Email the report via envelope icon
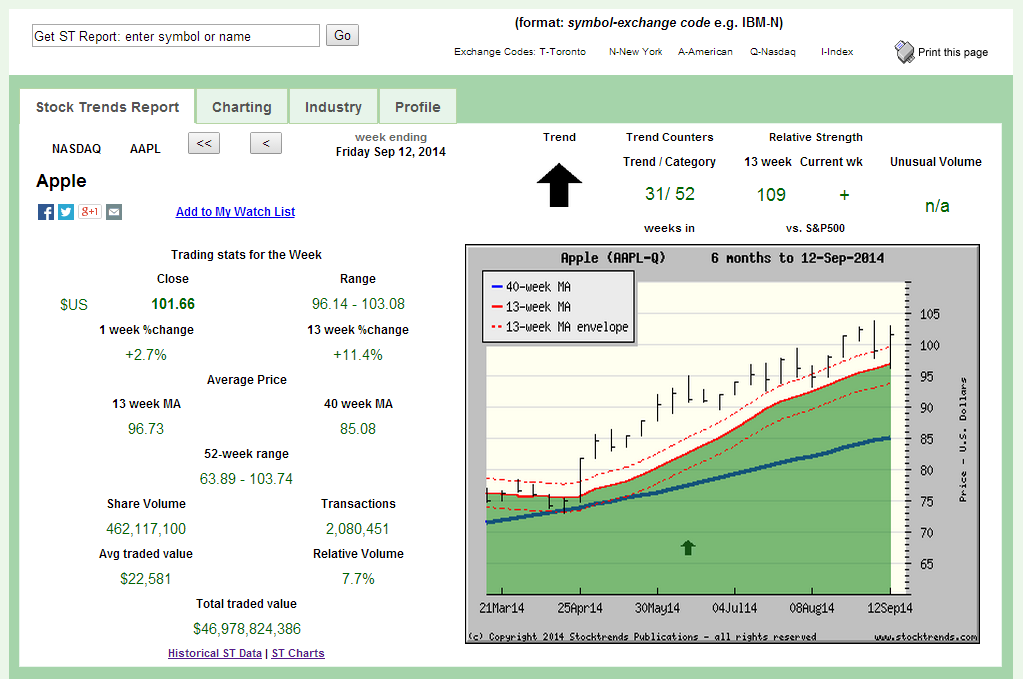This screenshot has height=679, width=1024. coord(114,212)
